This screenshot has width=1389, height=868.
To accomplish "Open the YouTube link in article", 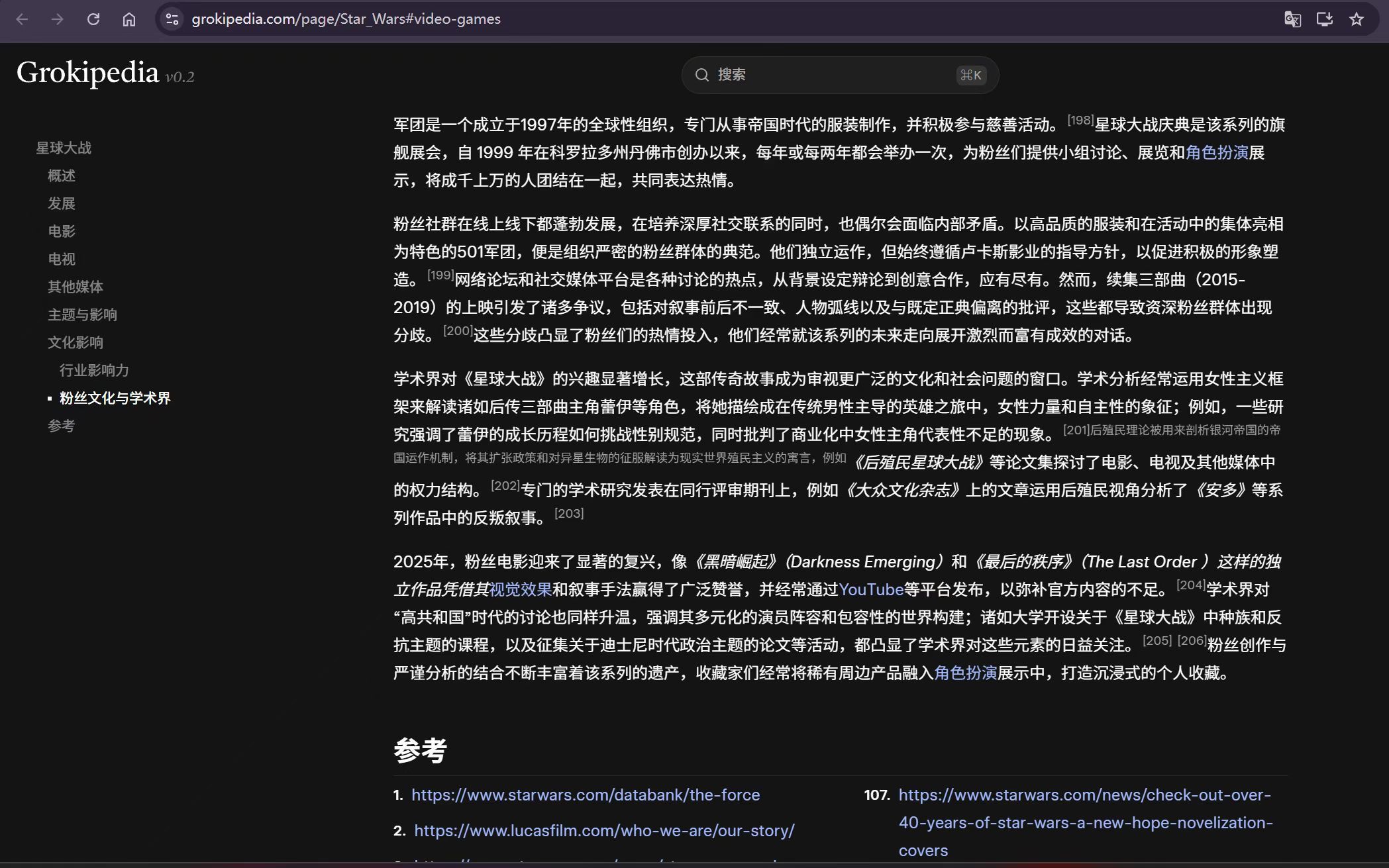I will (x=871, y=589).
